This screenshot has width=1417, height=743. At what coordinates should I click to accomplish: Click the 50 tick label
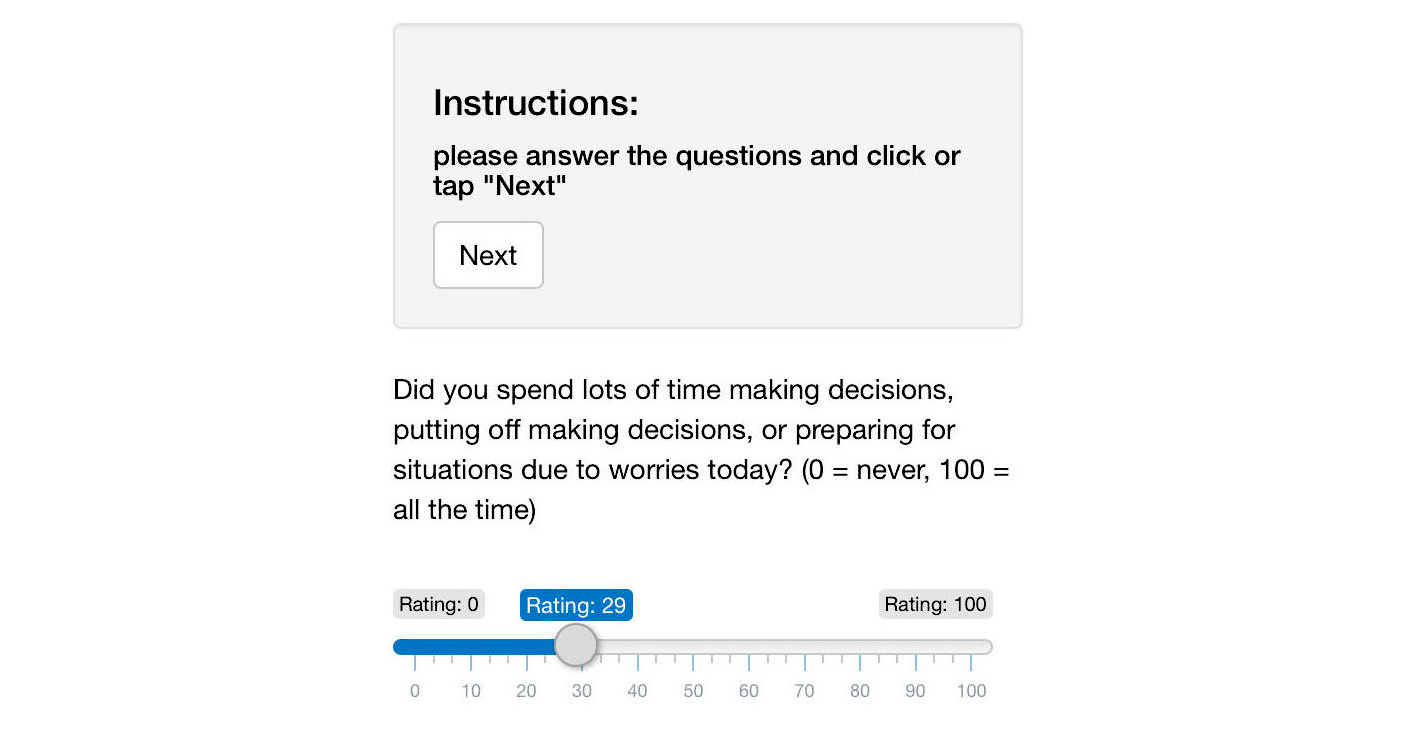tap(693, 691)
